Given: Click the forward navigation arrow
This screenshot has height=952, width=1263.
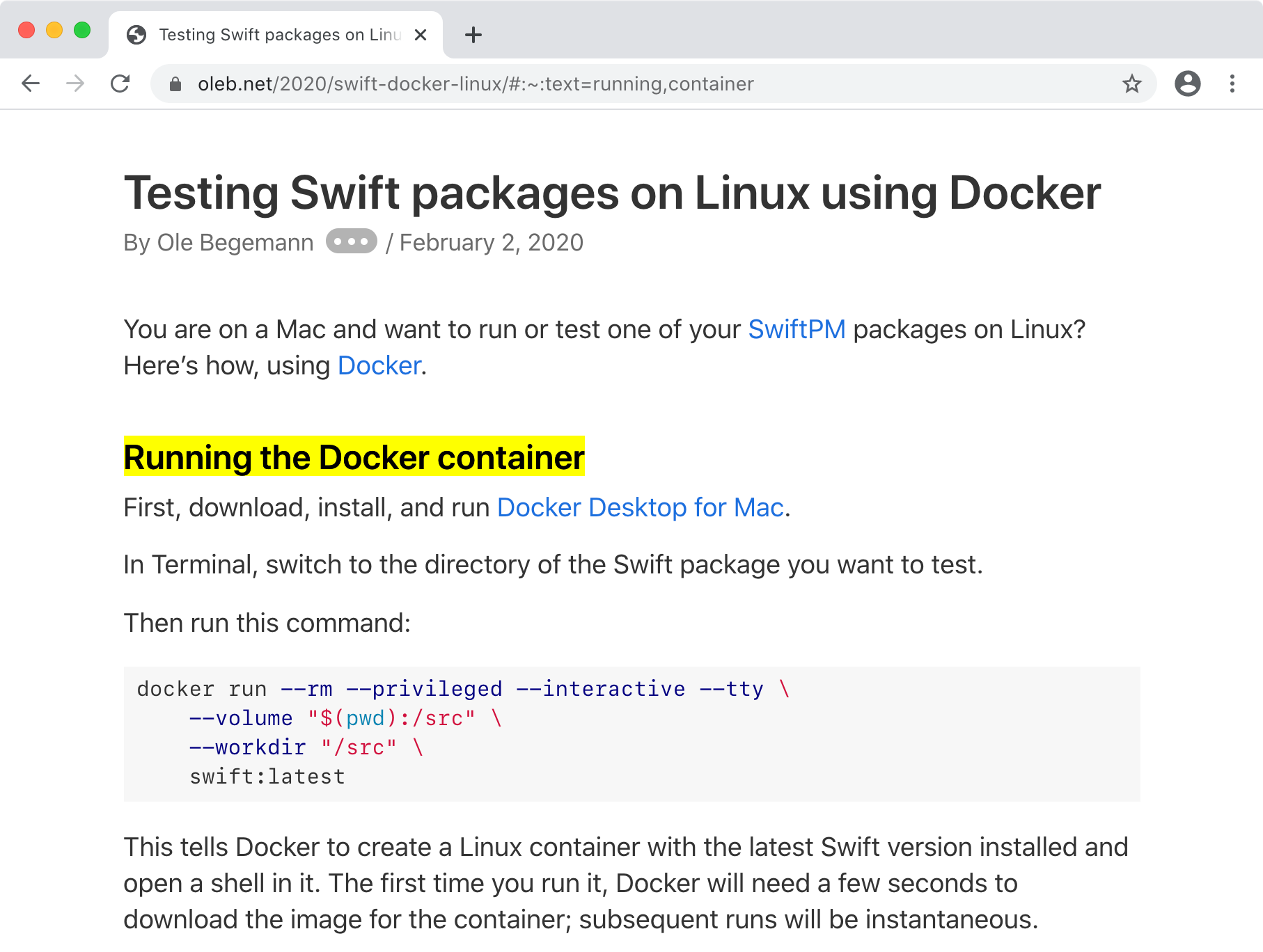Looking at the screenshot, I should point(75,84).
